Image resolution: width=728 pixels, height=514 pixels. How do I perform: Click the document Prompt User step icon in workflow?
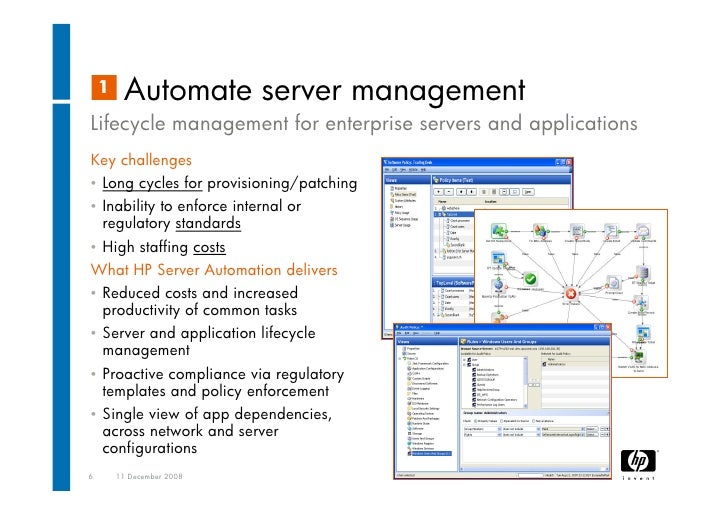tap(613, 282)
